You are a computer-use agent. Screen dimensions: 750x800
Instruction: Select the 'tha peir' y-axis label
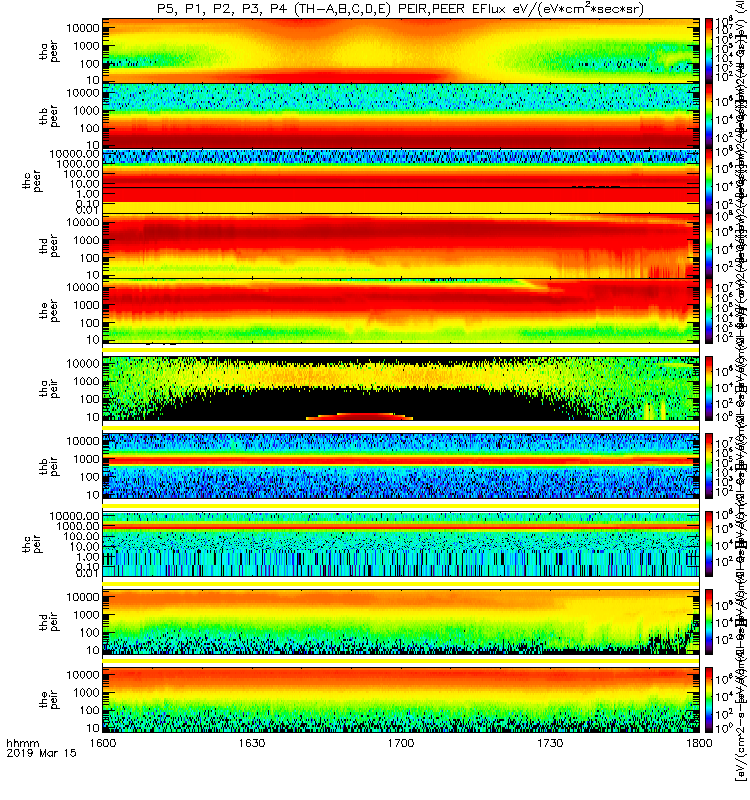pyautogui.click(x=48, y=389)
